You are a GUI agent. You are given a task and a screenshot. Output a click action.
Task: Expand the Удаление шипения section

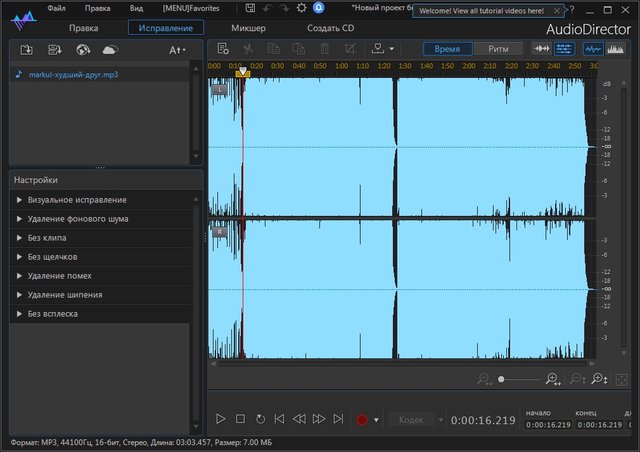pos(65,295)
